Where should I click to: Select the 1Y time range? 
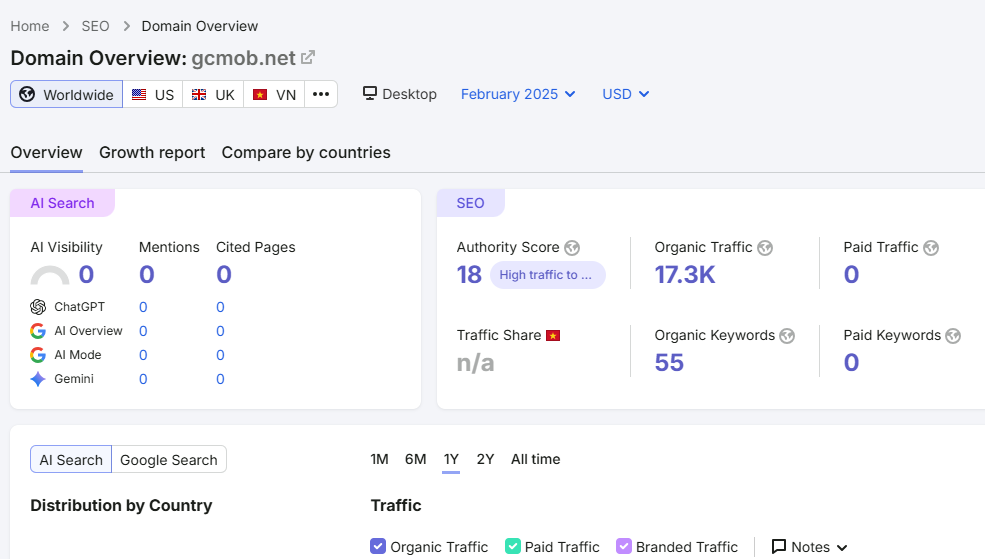click(x=451, y=459)
